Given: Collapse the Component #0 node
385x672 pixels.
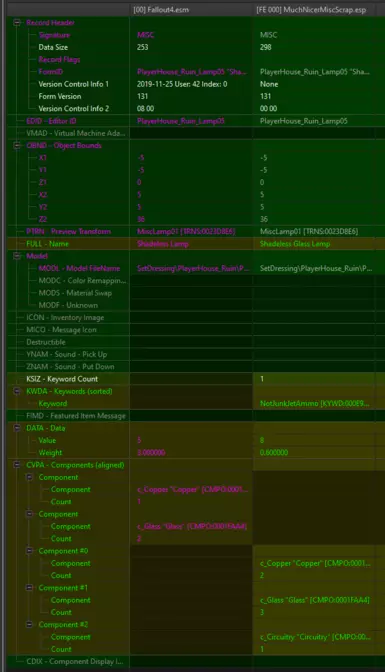Looking at the screenshot, I should (30, 551).
